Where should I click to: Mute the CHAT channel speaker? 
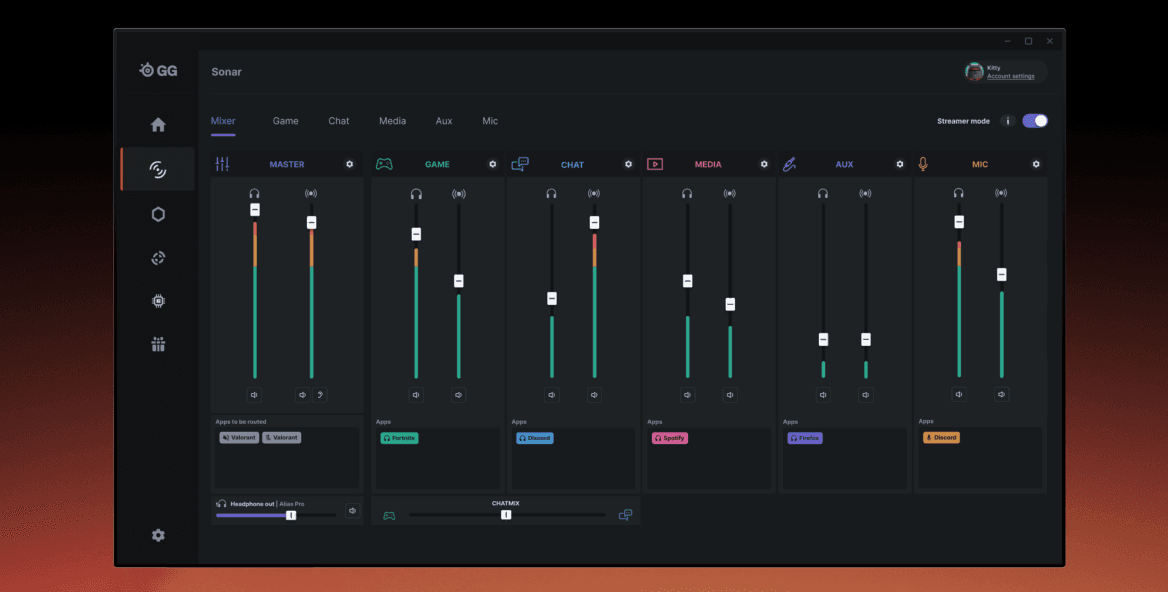594,394
